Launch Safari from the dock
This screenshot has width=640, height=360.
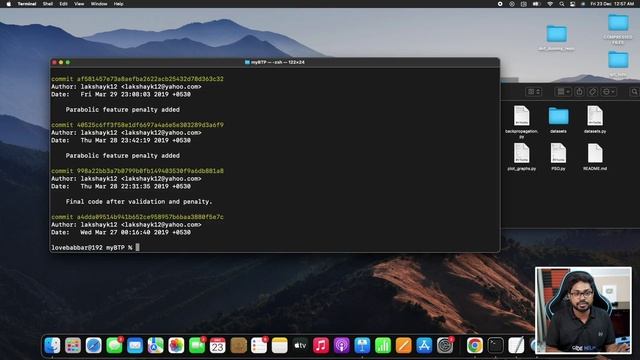[93, 346]
